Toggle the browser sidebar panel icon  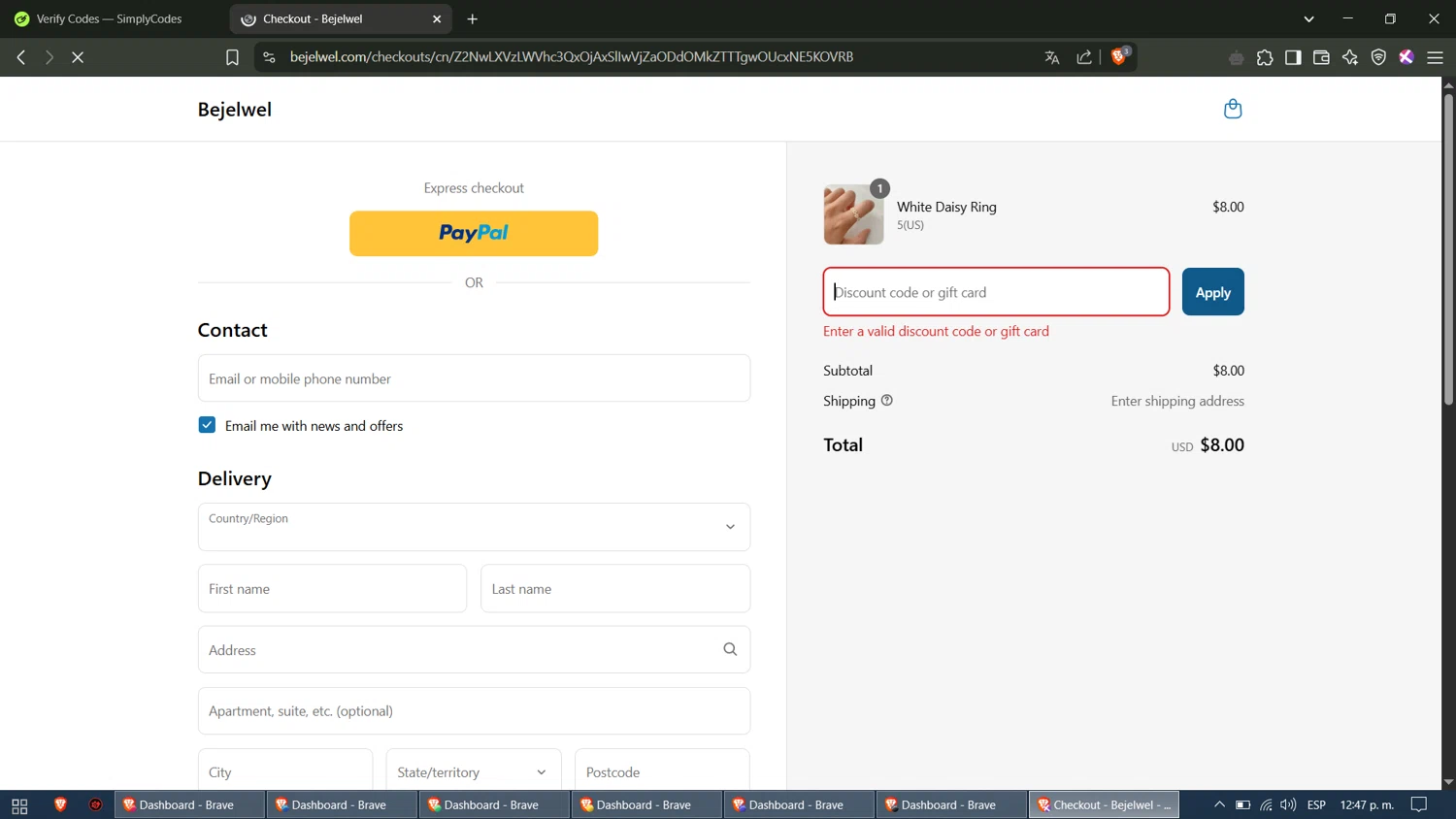pos(1293,57)
